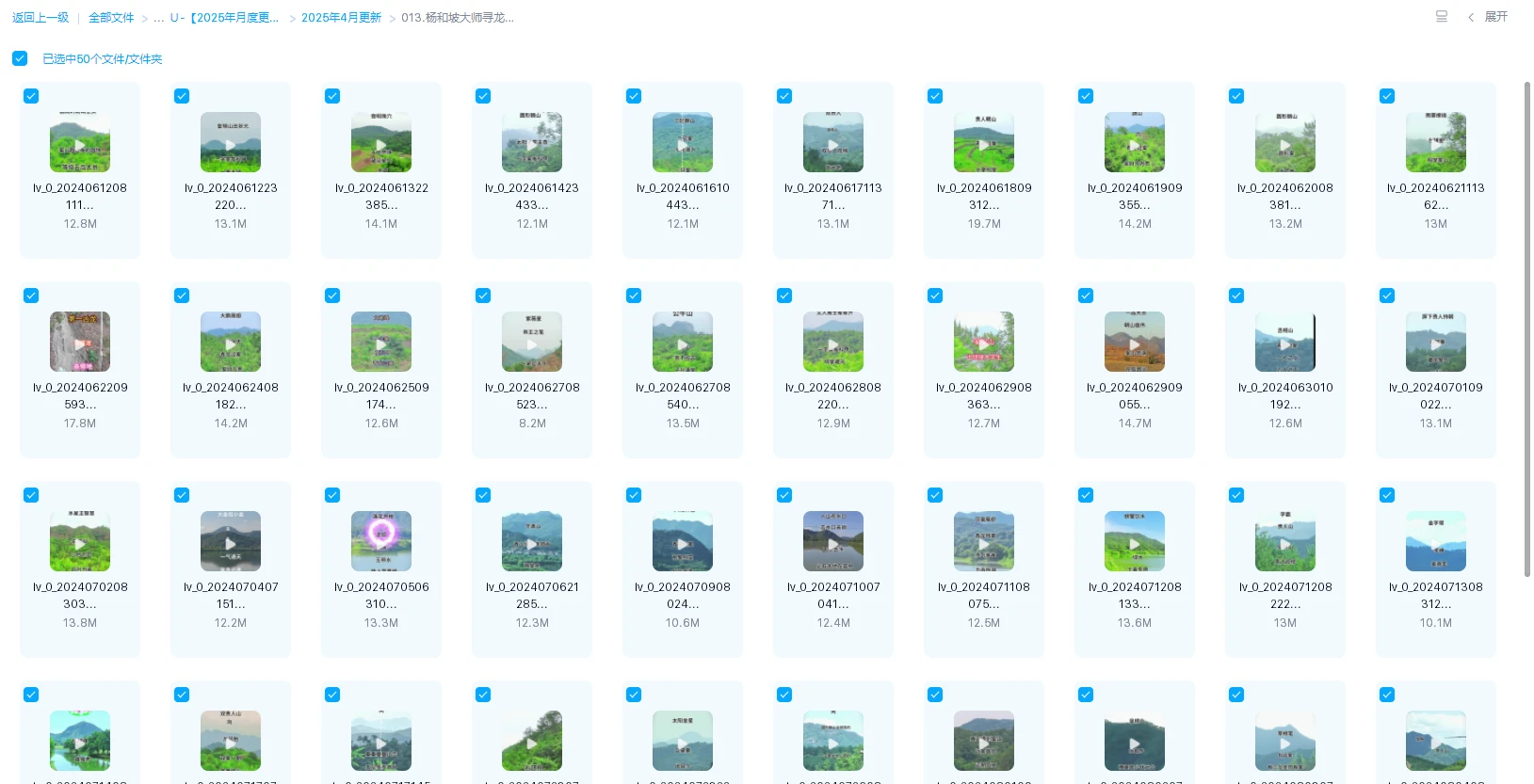Play thumbnail of lv_0_2024061809 312...

coord(984,142)
